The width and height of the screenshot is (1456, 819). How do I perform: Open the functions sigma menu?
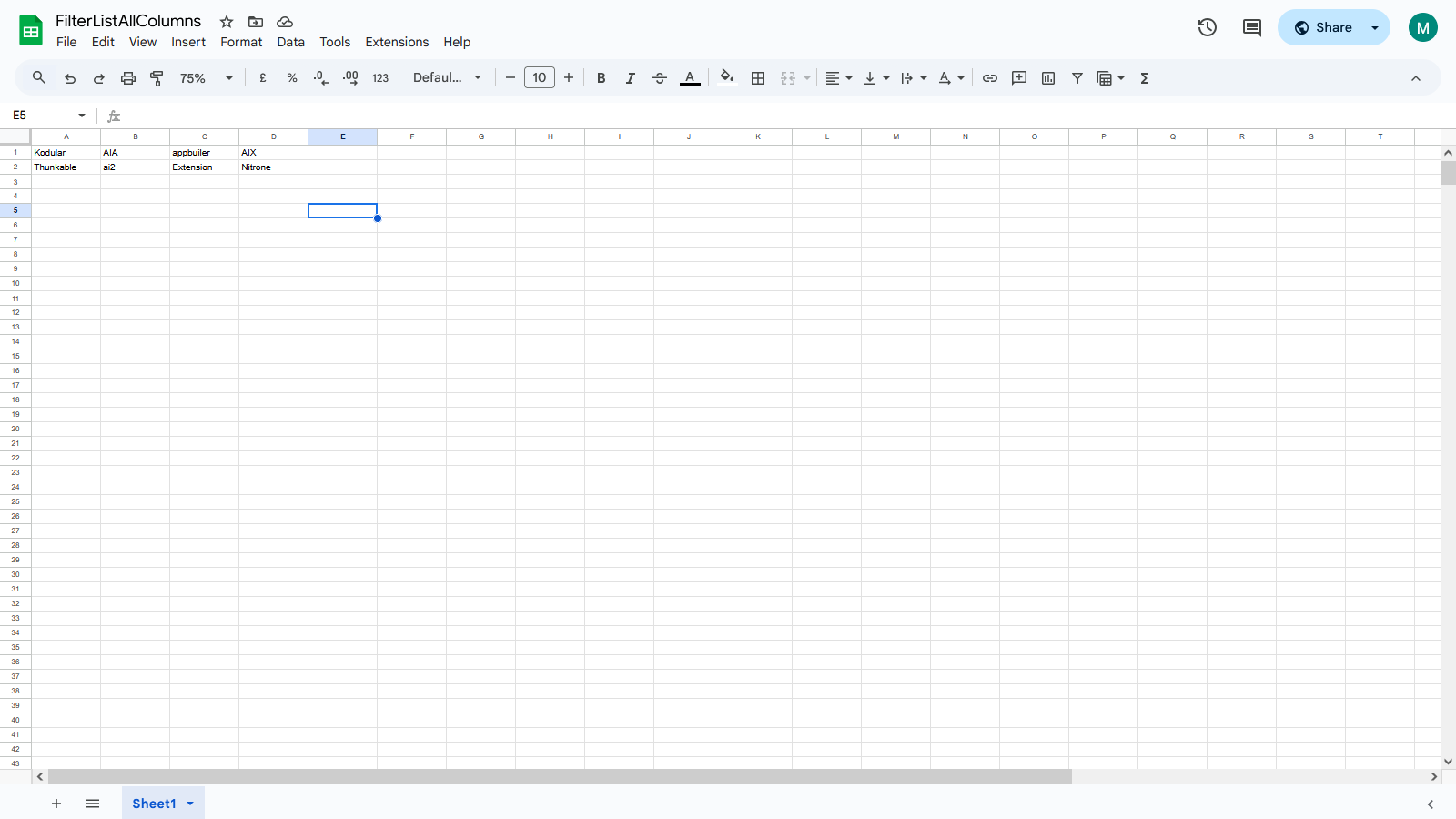click(x=1145, y=78)
